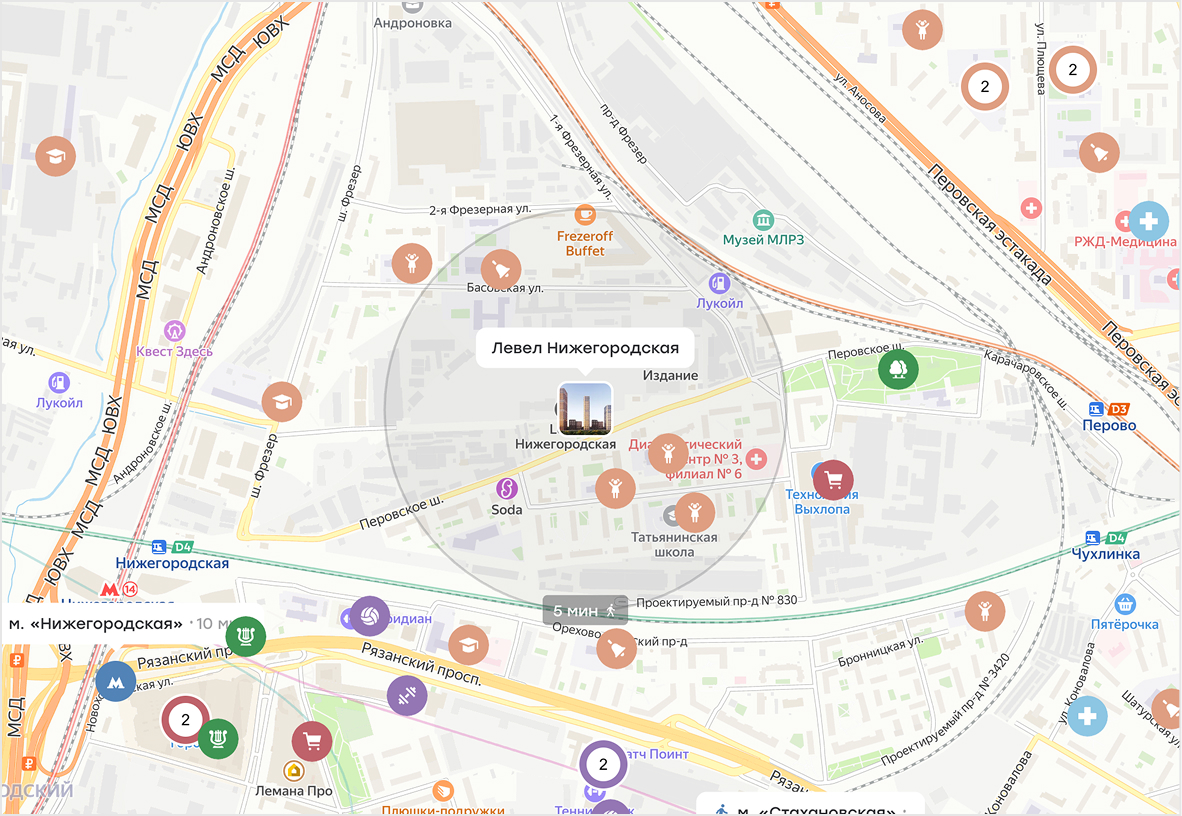1182x816 pixels.
Task: Click the blue metro M marker
Action: click(116, 682)
